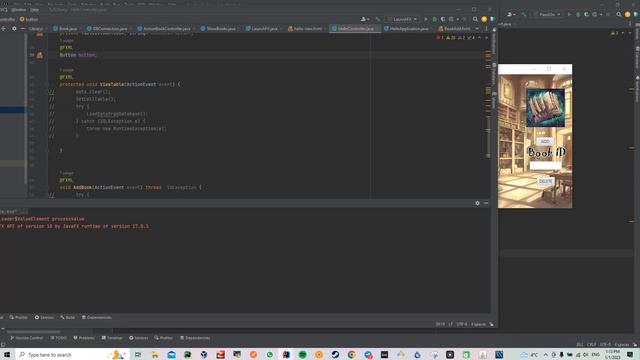Run with the green play icon in second IDE window
Image resolution: width=640 pixels, height=360 pixels.
[569, 14]
